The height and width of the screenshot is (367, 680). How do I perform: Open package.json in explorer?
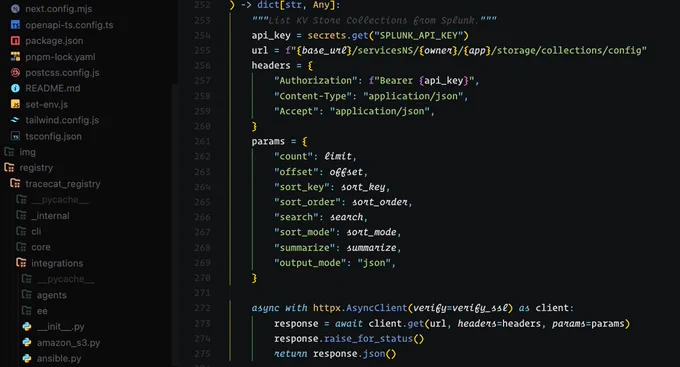54,41
